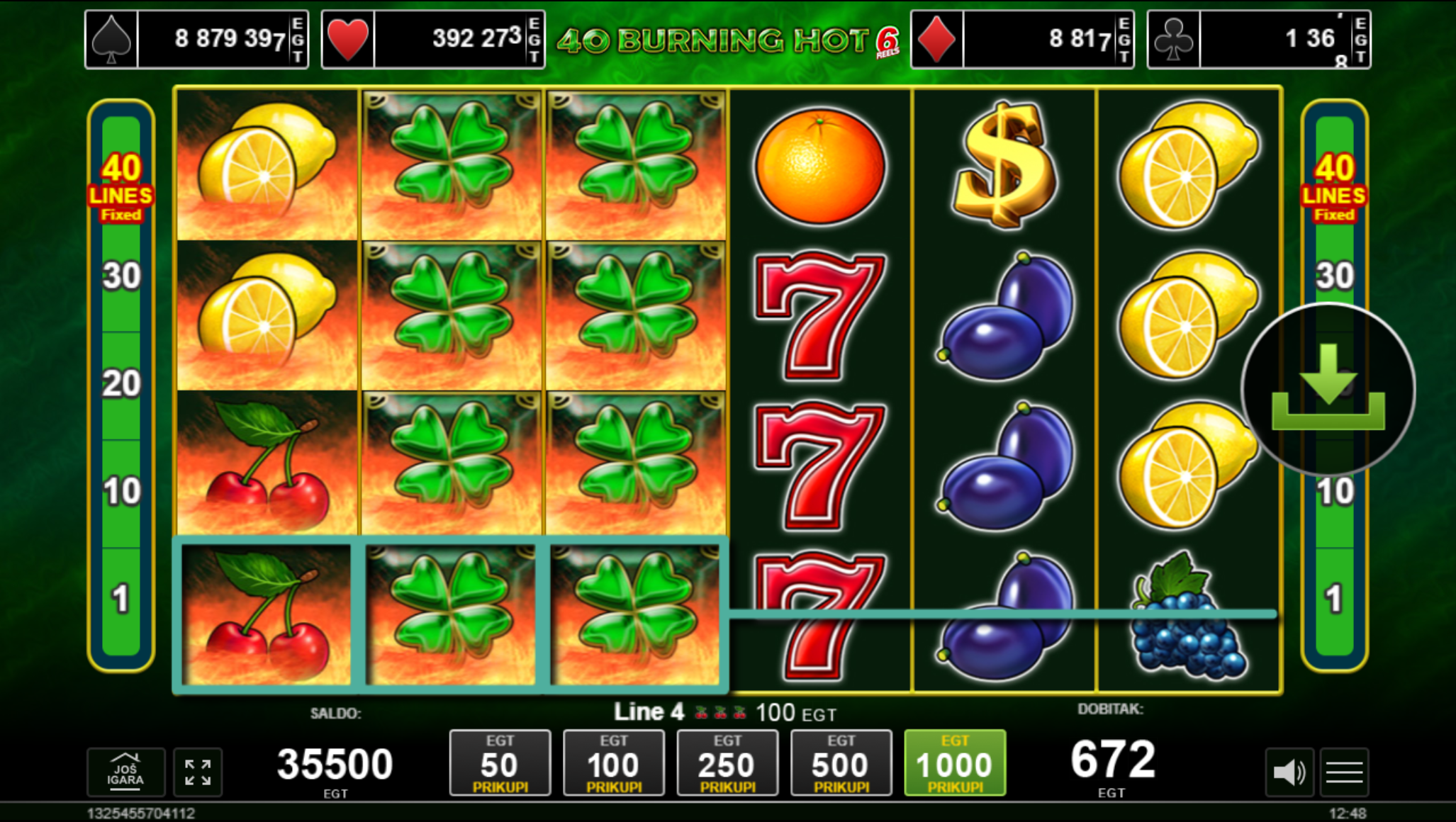Open the heart jackpot counter

[433, 40]
